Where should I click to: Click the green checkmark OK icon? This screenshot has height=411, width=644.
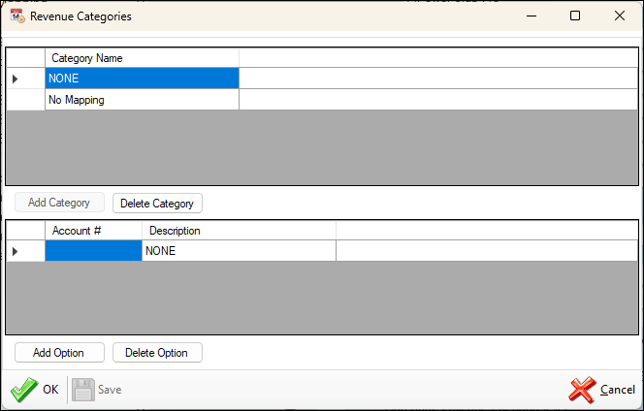[24, 389]
